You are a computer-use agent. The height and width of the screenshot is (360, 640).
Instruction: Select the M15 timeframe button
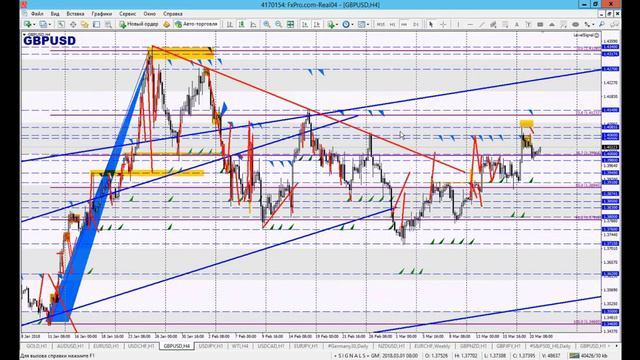380,24
